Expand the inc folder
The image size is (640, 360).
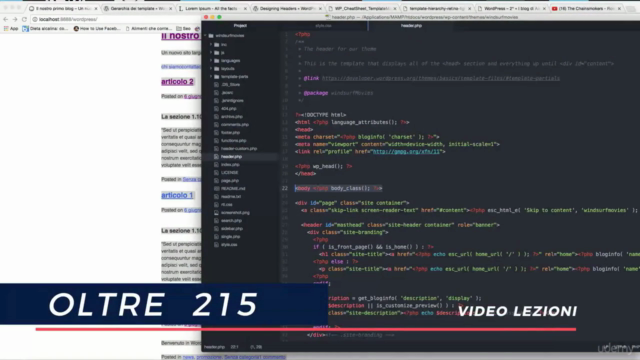211,44
